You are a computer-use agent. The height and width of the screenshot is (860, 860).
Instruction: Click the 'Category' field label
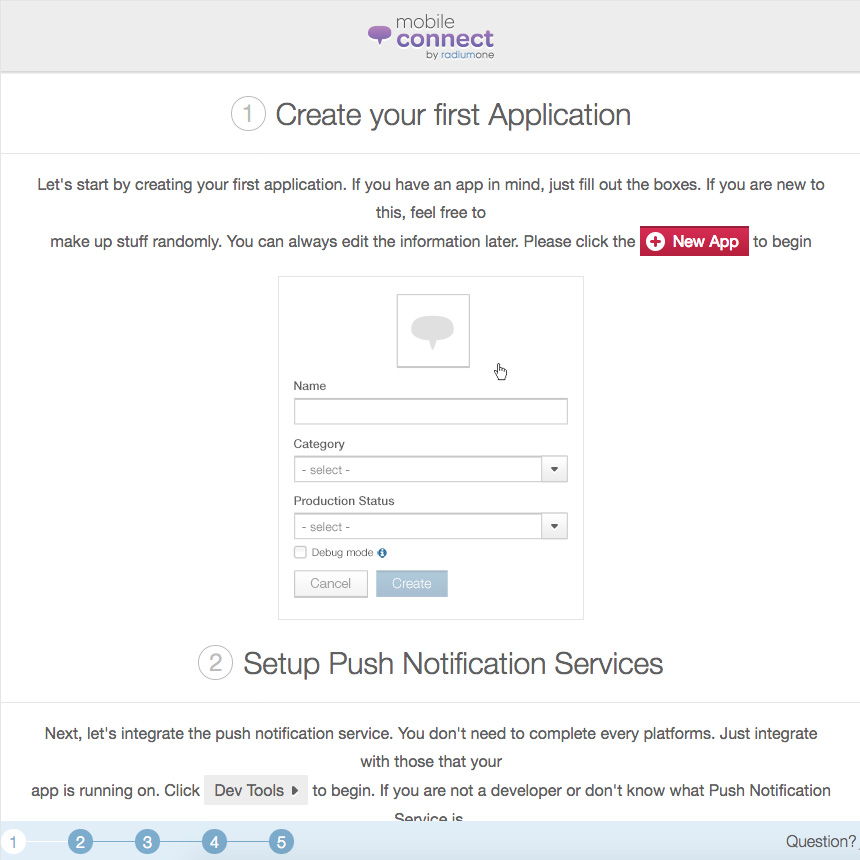coord(319,444)
